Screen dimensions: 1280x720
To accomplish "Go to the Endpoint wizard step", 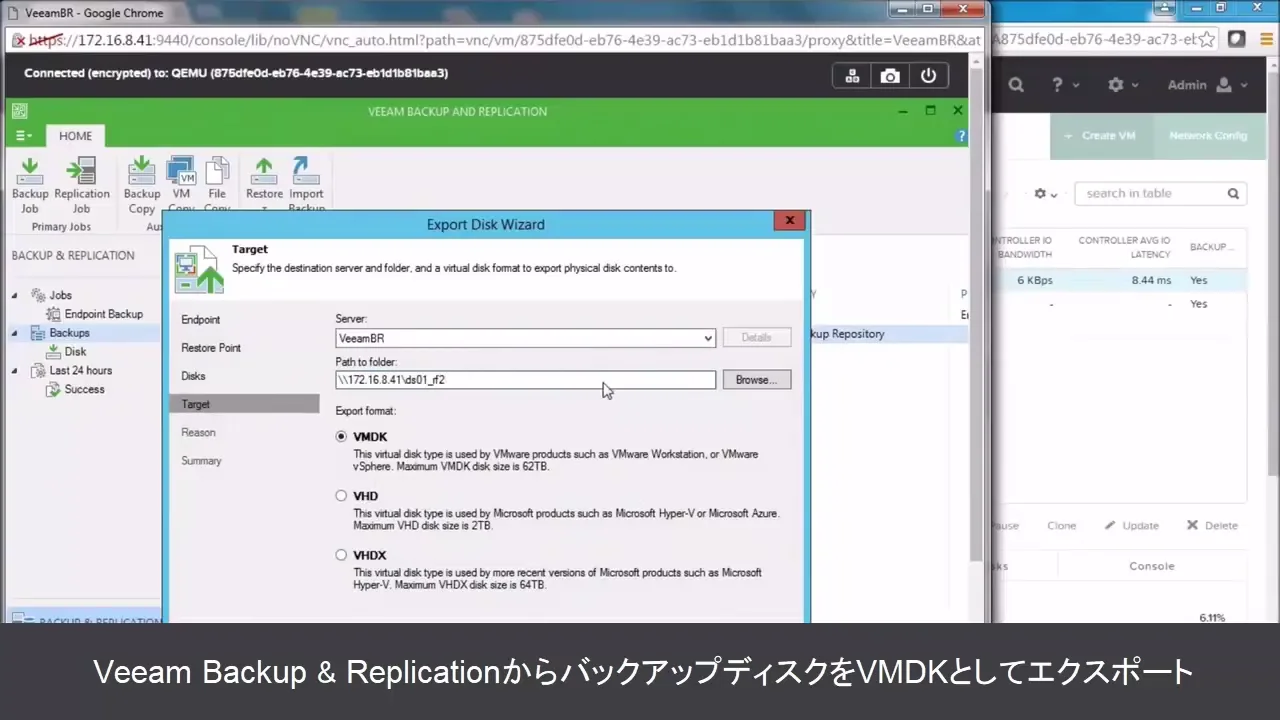I will click(x=201, y=320).
